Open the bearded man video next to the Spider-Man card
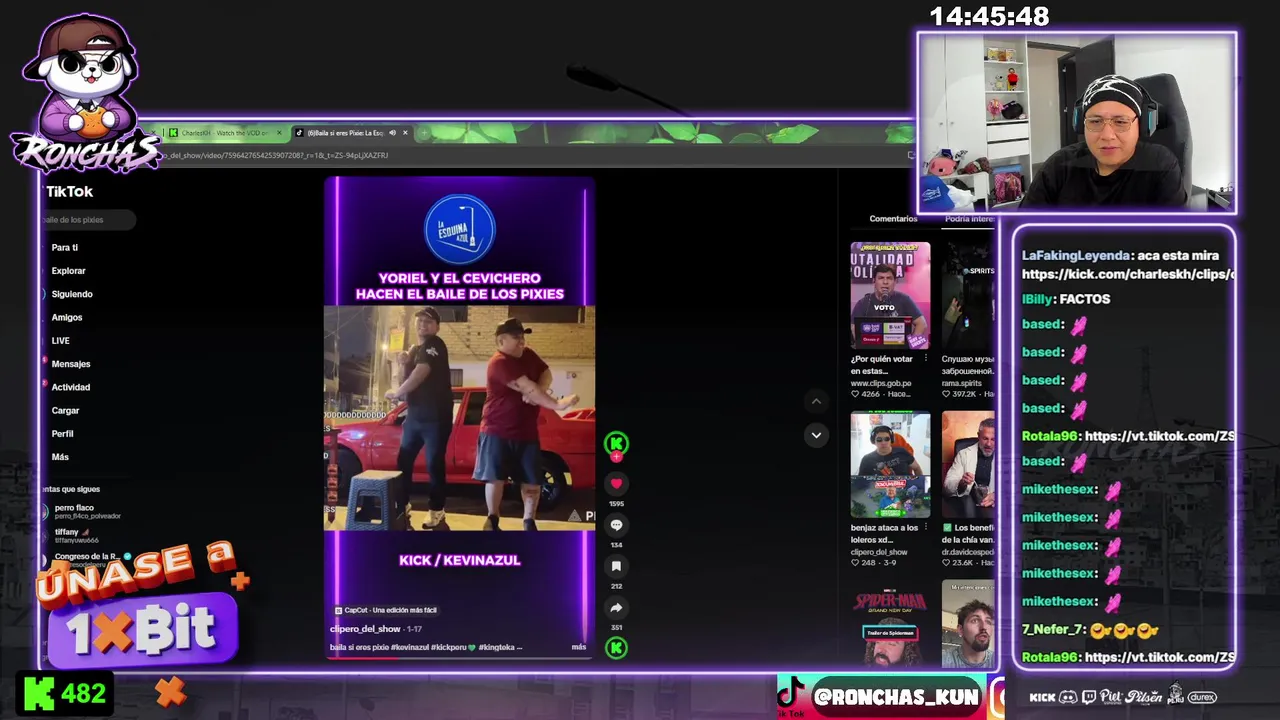 pos(968,625)
